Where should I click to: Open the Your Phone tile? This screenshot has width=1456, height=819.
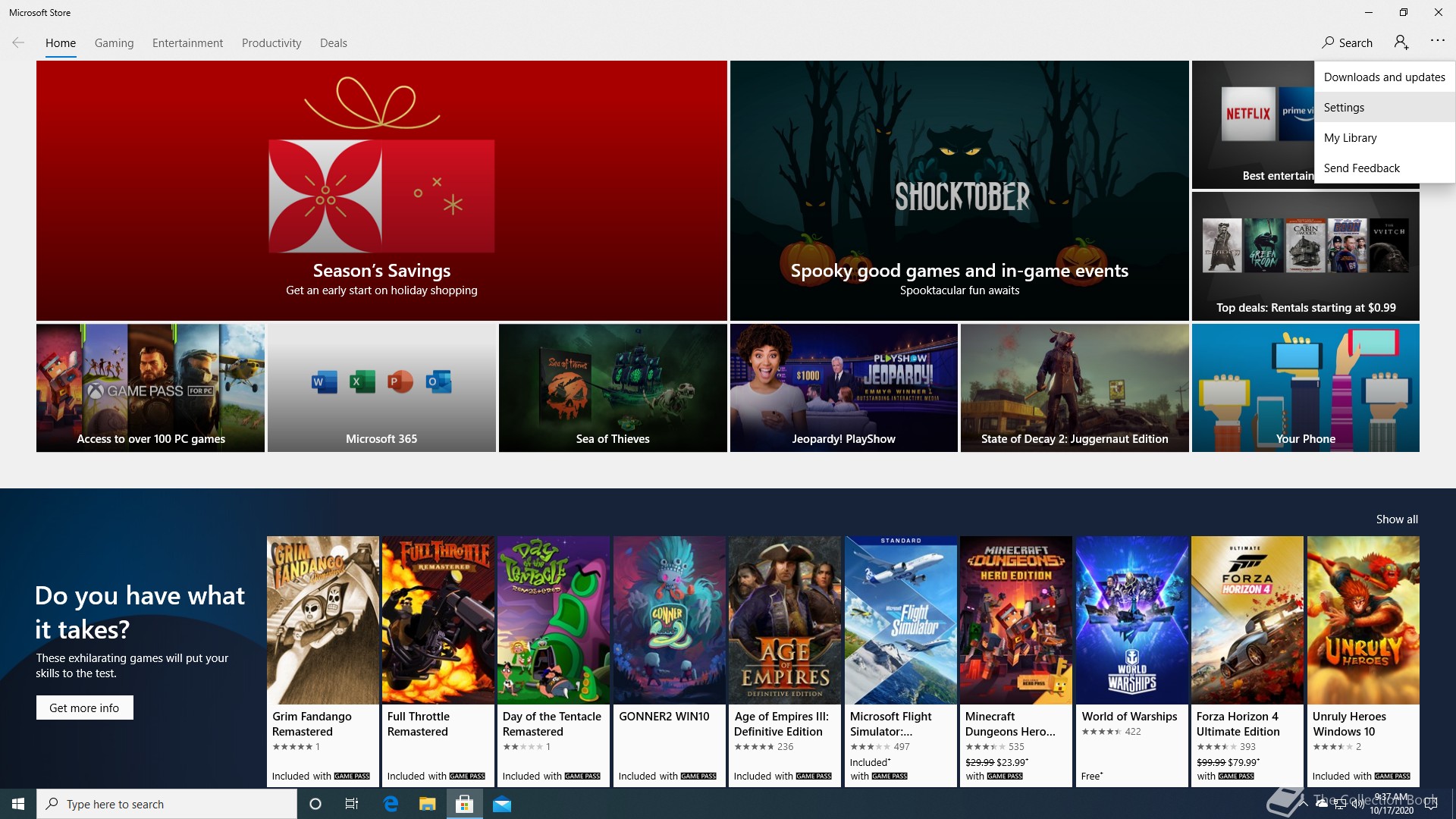pyautogui.click(x=1306, y=388)
